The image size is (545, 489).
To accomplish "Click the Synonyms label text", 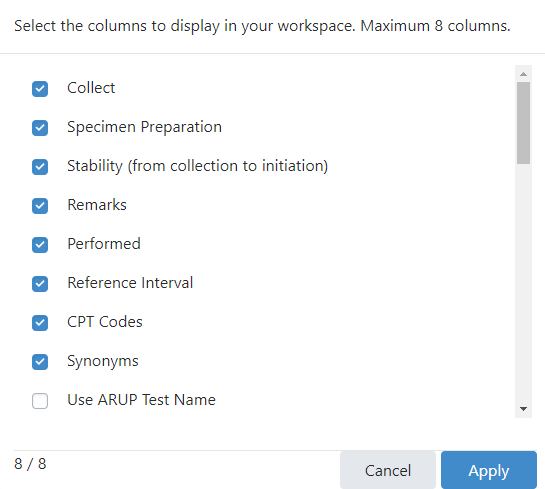I will pos(103,361).
